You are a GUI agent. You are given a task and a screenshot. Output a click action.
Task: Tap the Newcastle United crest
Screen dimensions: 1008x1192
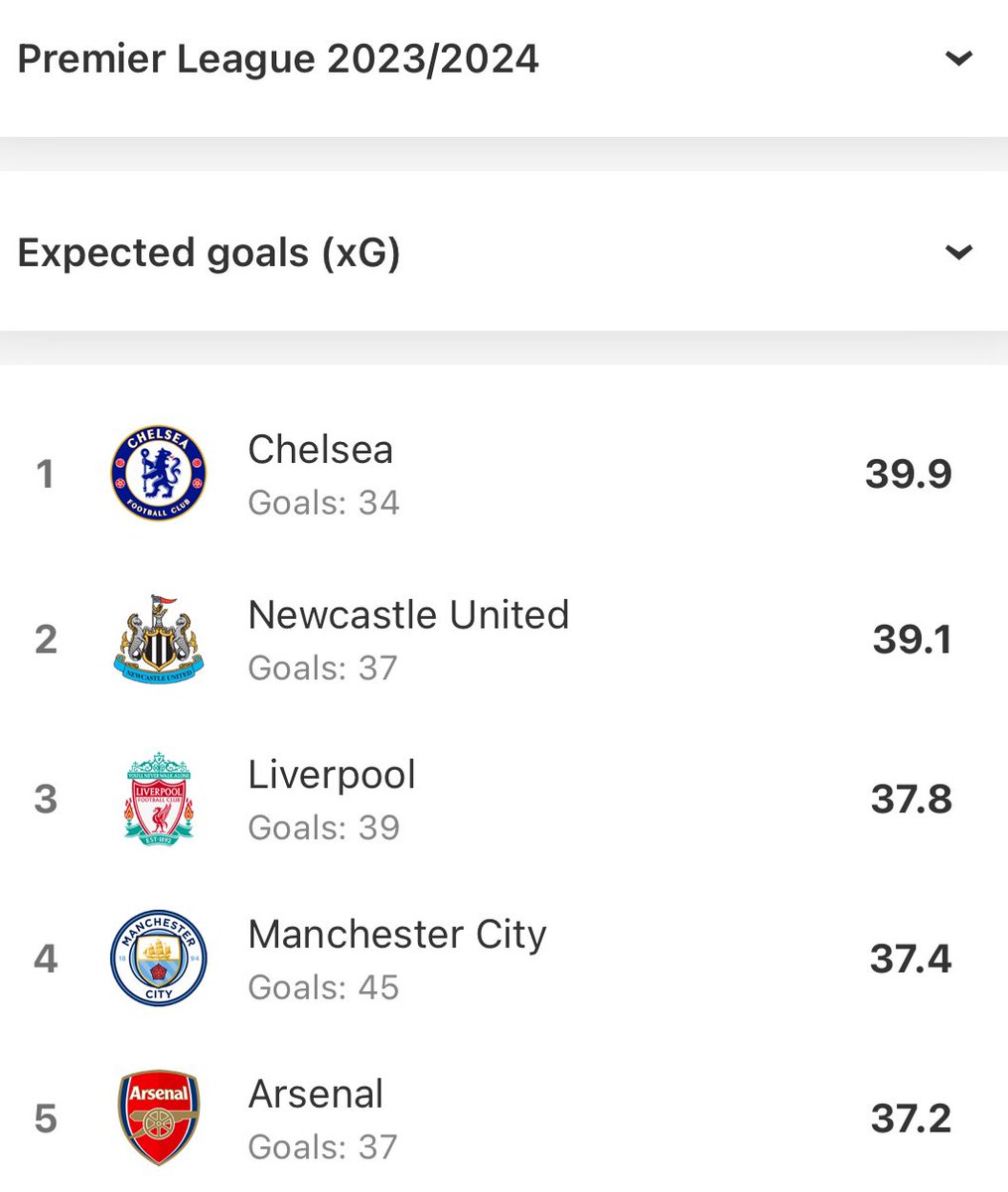pyautogui.click(x=159, y=639)
